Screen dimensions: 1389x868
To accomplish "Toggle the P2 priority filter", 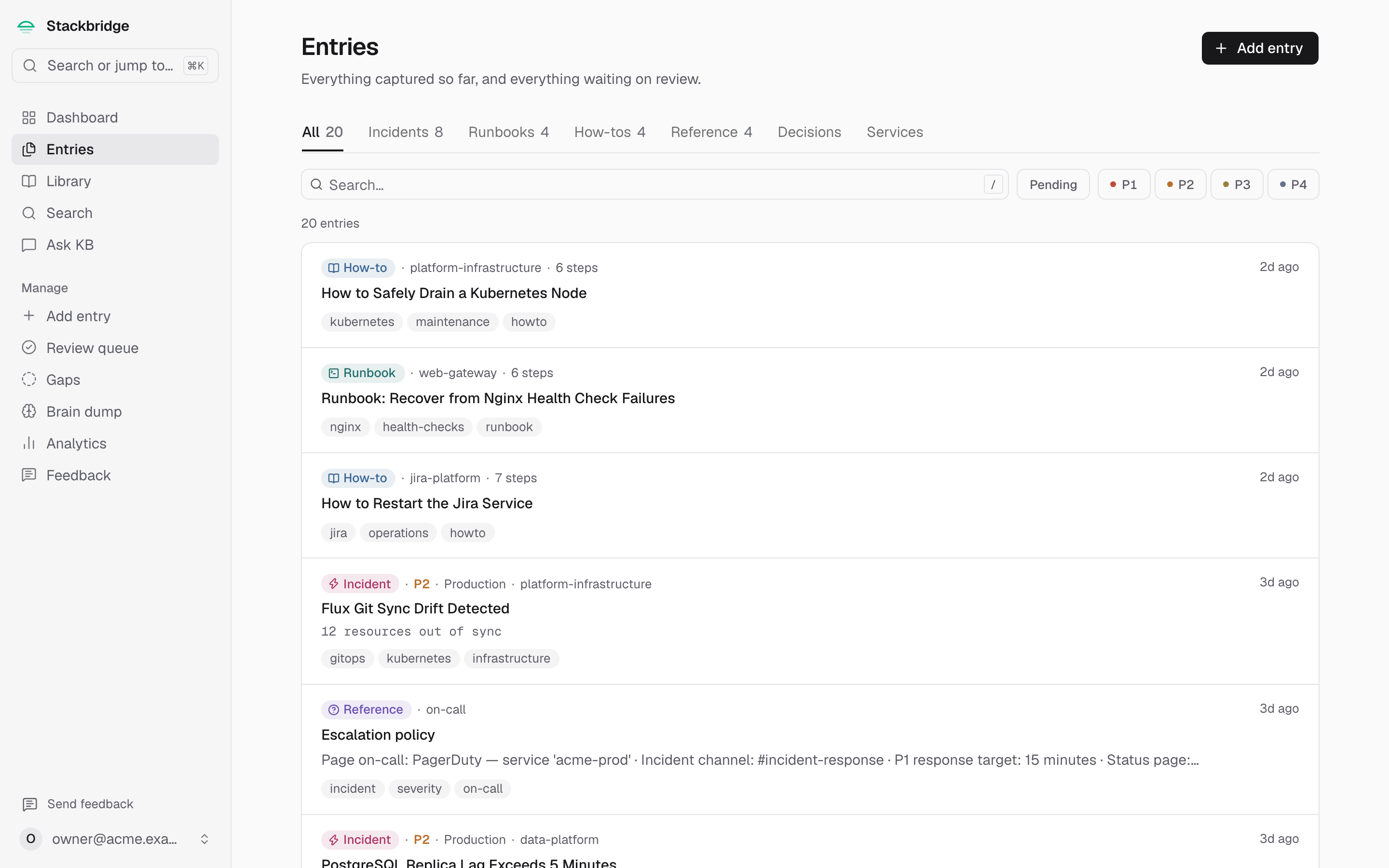I will pyautogui.click(x=1180, y=184).
